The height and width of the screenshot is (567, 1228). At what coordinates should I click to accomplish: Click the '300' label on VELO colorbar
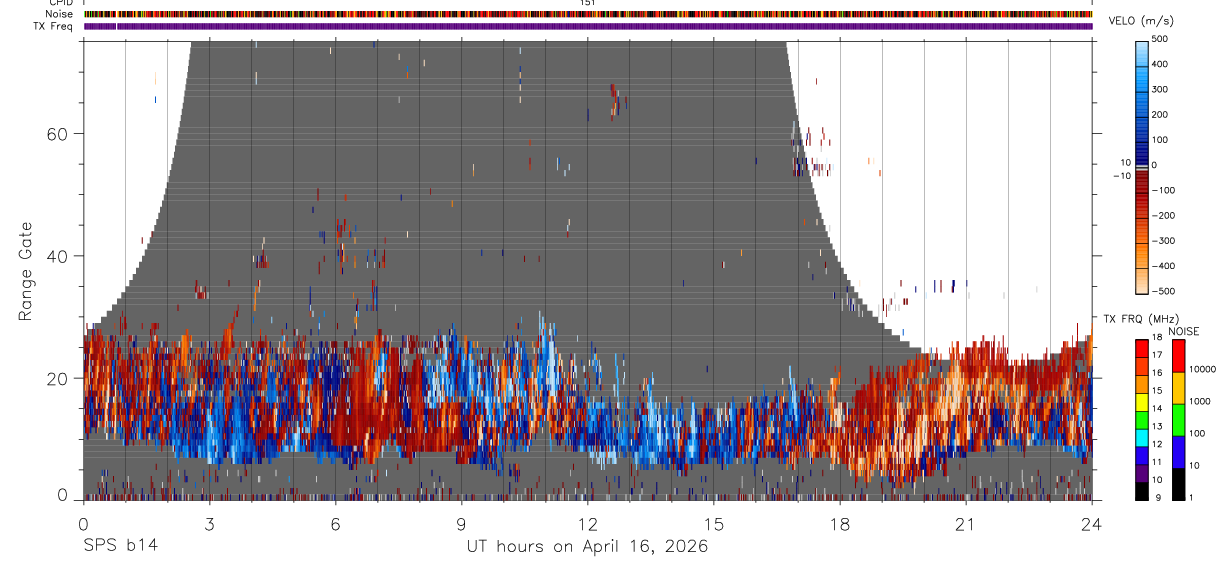coord(1162,89)
